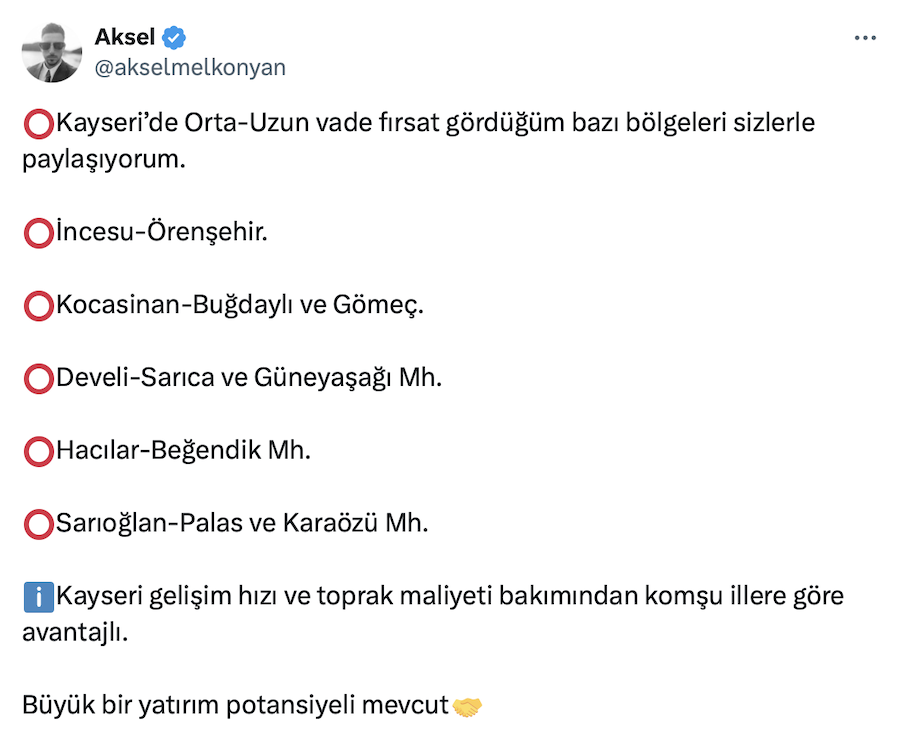Click the Büyük bir yatırım potansiyeli mevcut text
This screenshot has height=744, width=904.
[x=236, y=706]
